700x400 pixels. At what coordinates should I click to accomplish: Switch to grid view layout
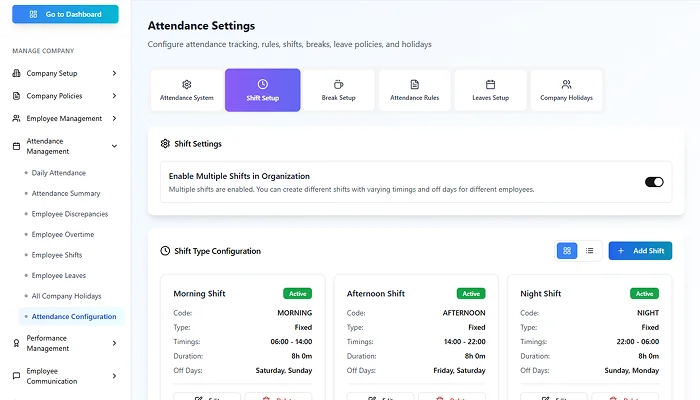(567, 251)
